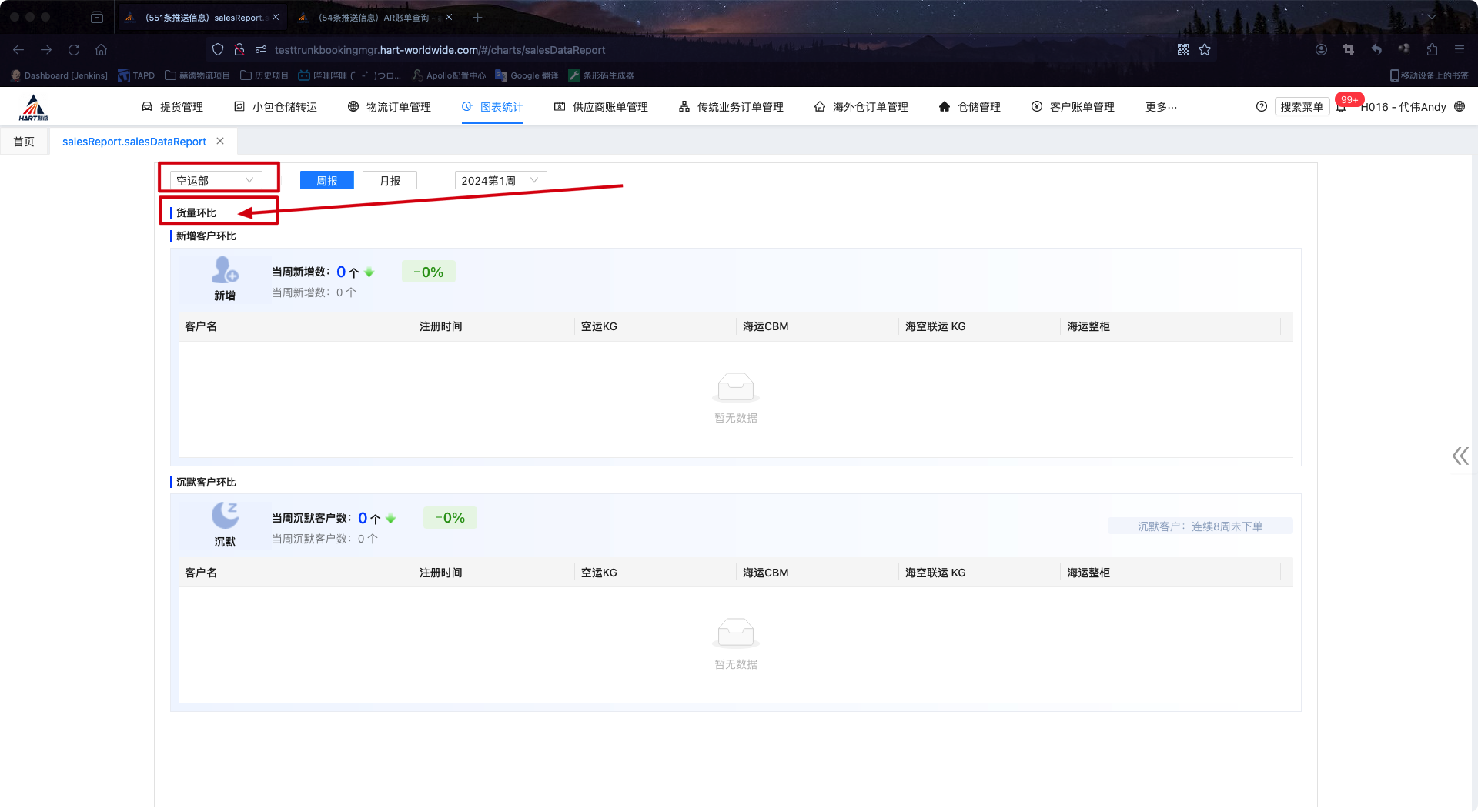Image resolution: width=1478 pixels, height=812 pixels.
Task: Open the 空运部 department dropdown
Action: (x=215, y=181)
